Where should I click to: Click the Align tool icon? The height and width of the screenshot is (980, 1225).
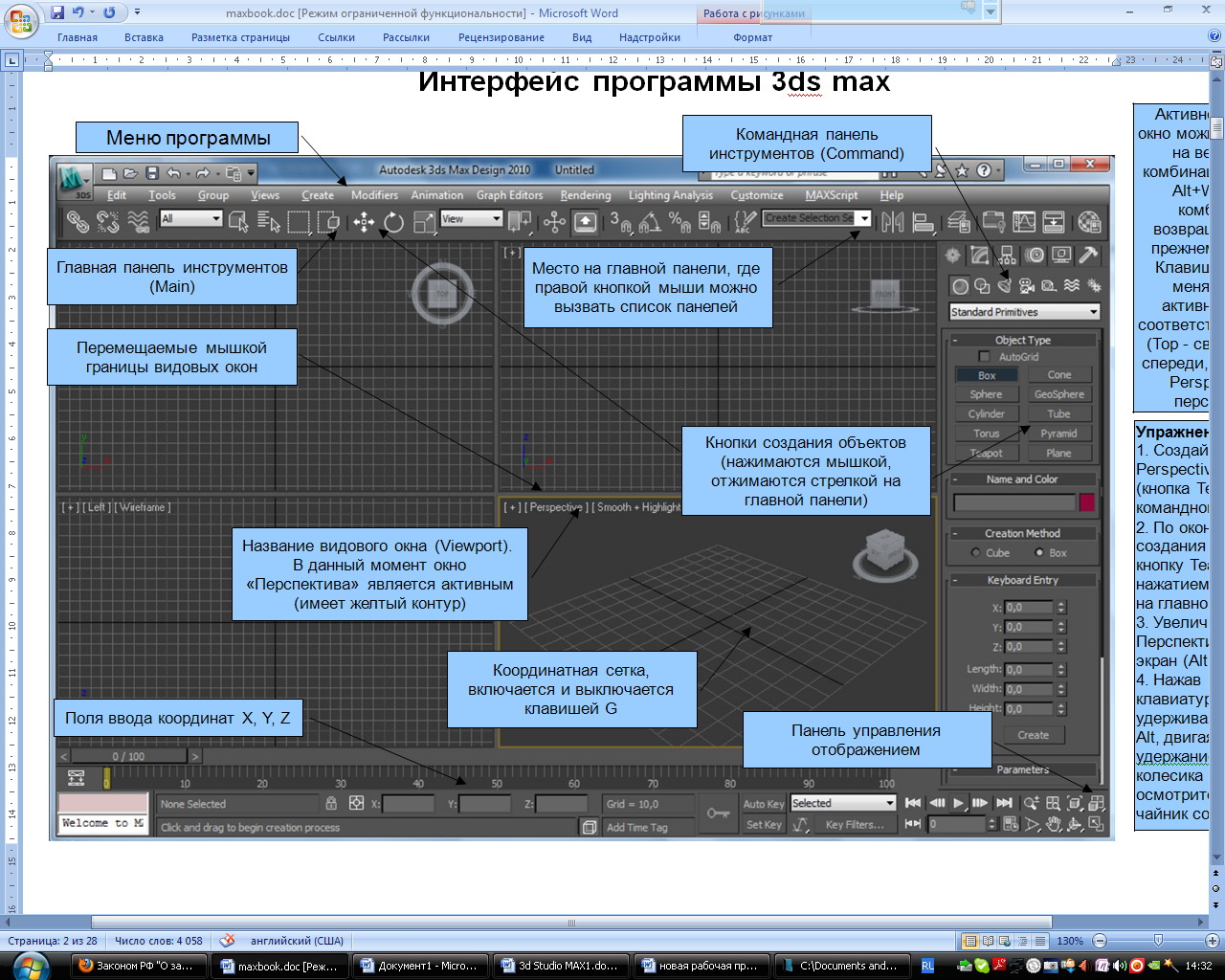(x=924, y=222)
